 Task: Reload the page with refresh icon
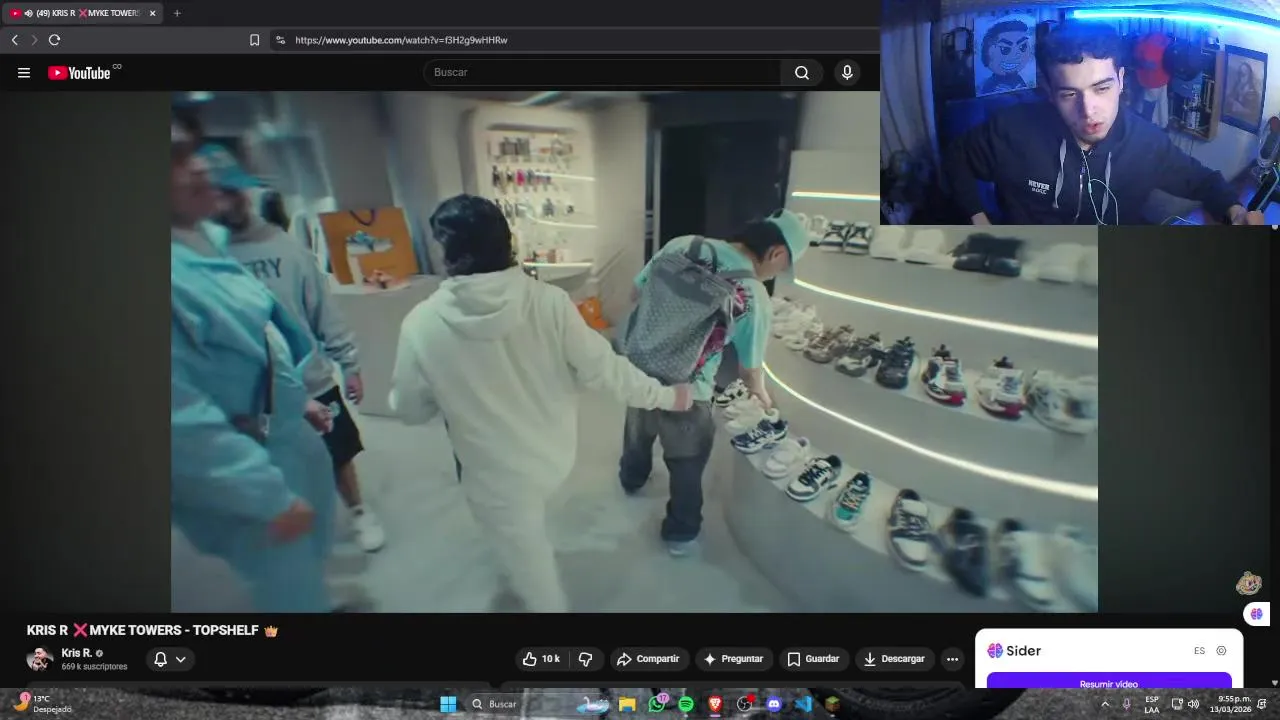54,40
